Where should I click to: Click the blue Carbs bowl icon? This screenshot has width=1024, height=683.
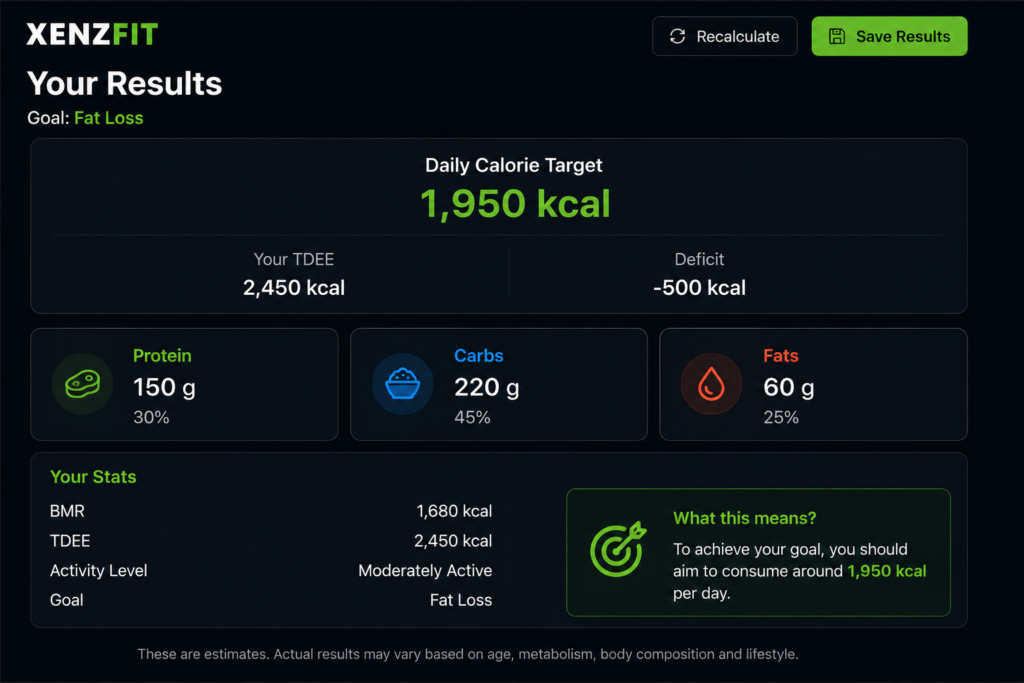(402, 384)
